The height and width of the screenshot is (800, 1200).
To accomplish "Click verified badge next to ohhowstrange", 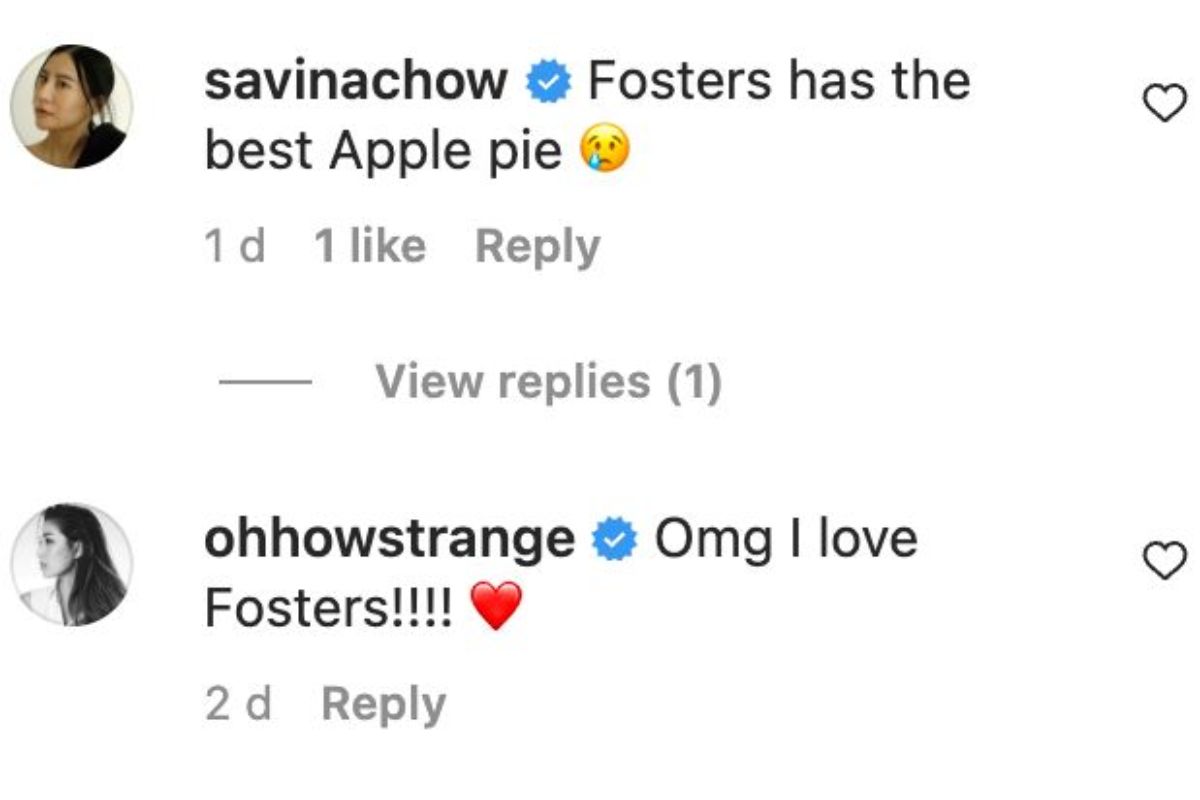I will [x=615, y=542].
